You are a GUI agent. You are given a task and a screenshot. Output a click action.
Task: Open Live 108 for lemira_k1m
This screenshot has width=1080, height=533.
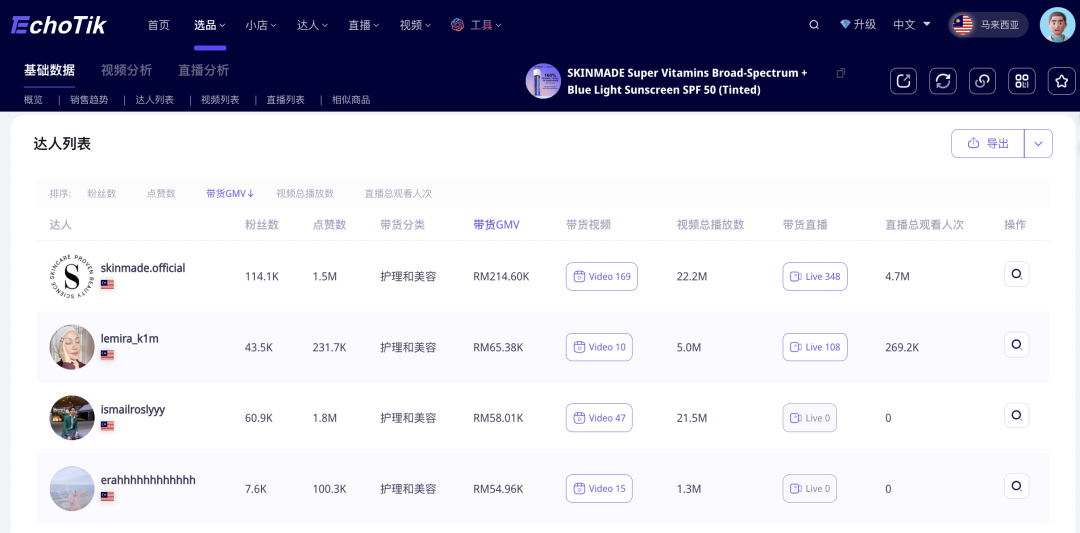816,347
